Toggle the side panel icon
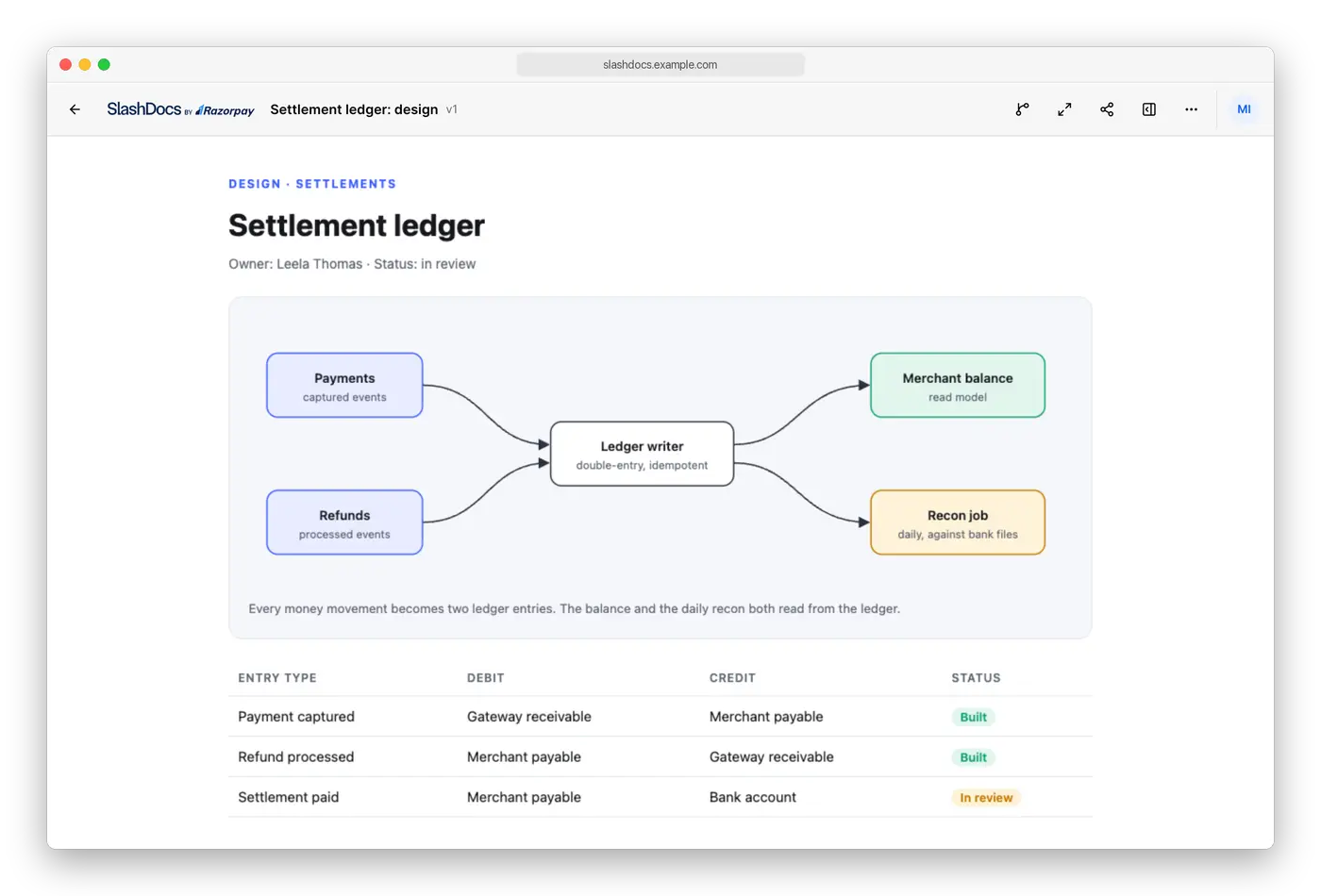 point(1149,109)
